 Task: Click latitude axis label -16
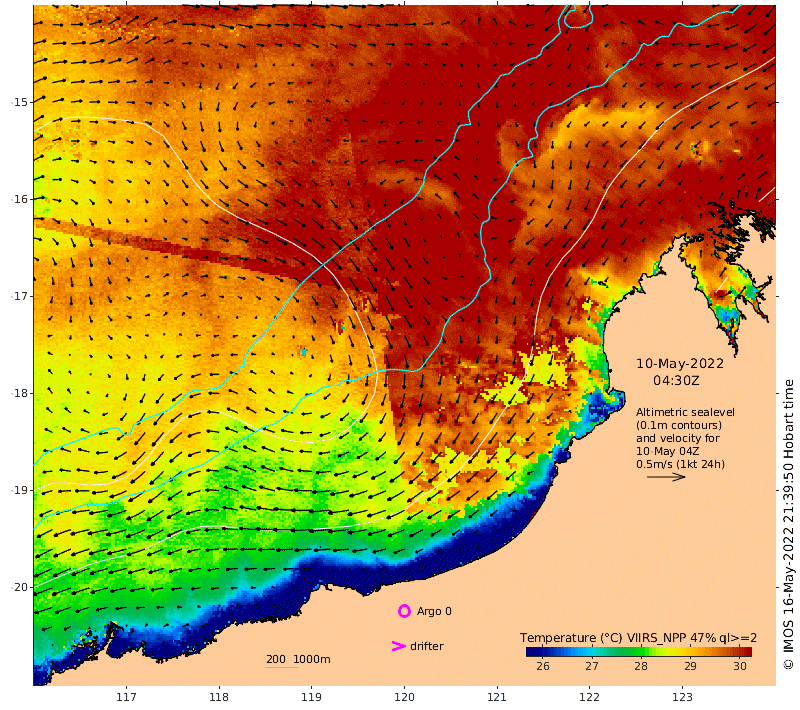[x=19, y=199]
